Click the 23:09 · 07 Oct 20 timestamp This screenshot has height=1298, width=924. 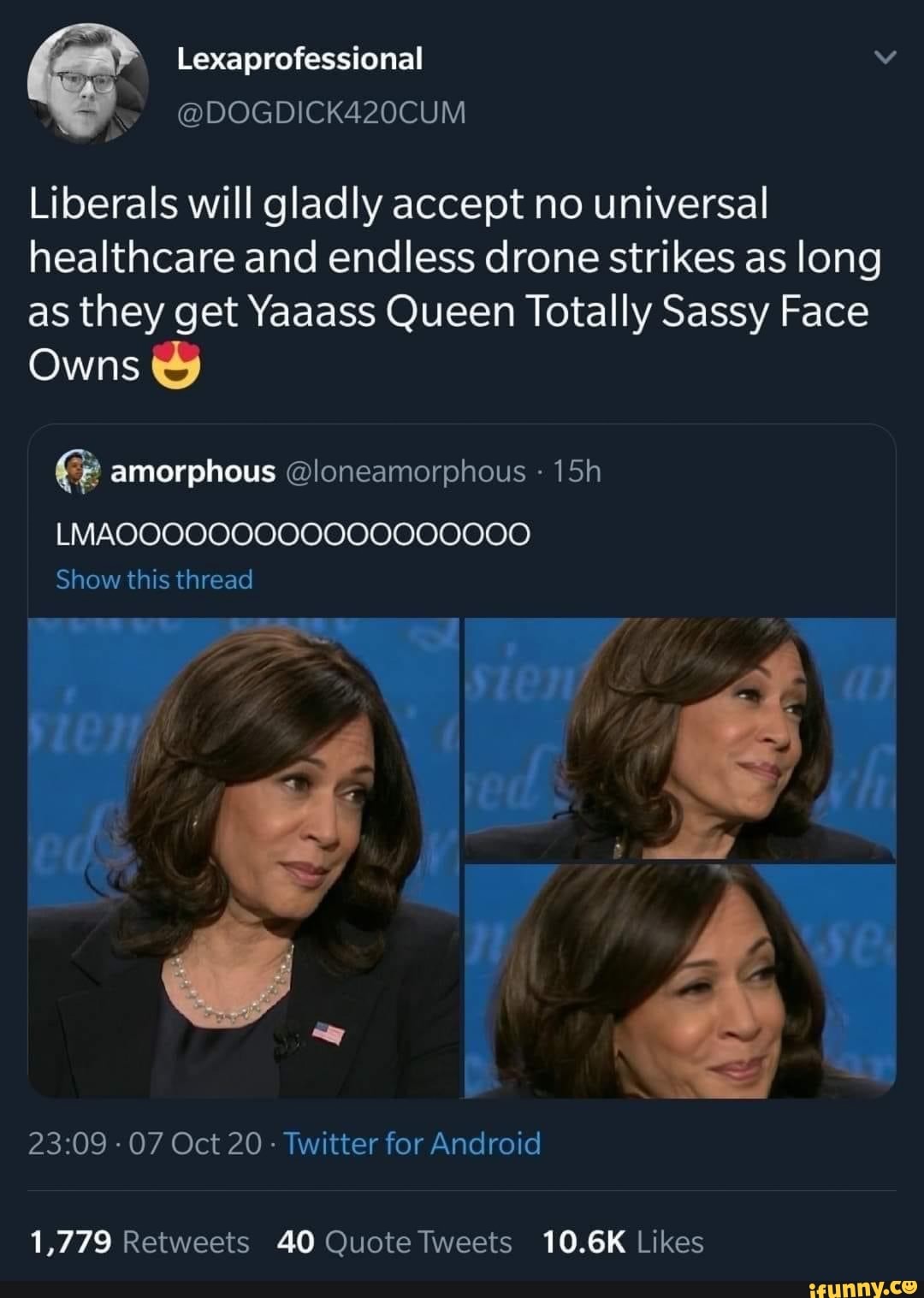click(x=145, y=1143)
